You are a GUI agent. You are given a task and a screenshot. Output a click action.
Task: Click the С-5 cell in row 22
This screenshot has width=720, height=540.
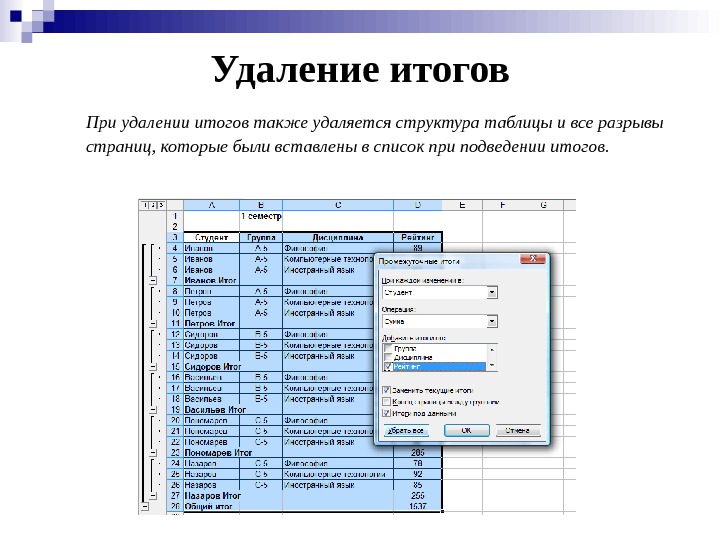(x=261, y=442)
